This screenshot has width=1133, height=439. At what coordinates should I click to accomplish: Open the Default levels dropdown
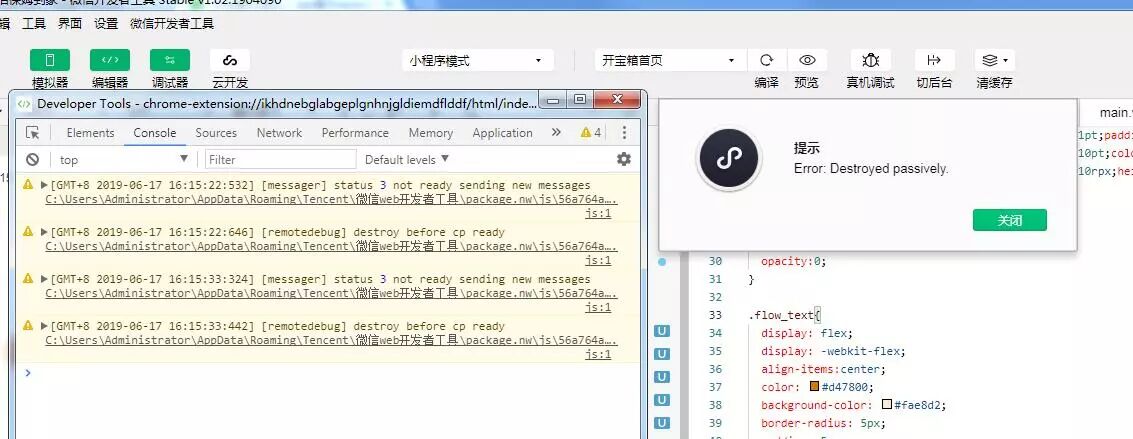(407, 160)
